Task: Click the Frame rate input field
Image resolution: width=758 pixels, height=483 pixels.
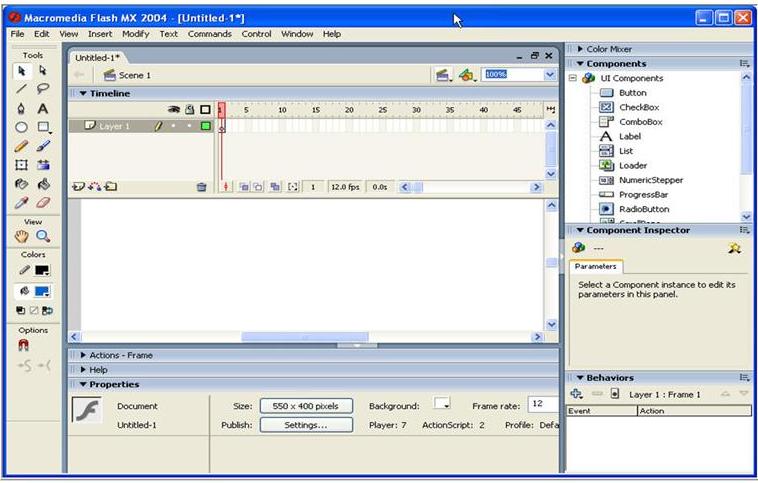Action: (x=543, y=404)
